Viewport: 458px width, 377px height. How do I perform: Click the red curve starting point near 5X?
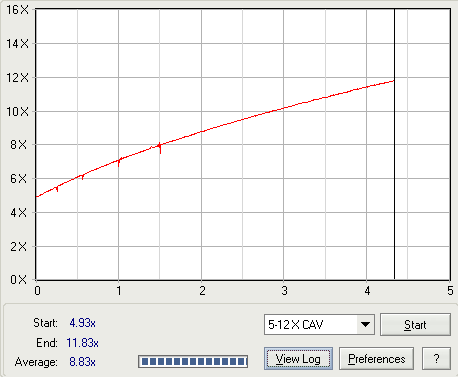pyautogui.click(x=37, y=197)
